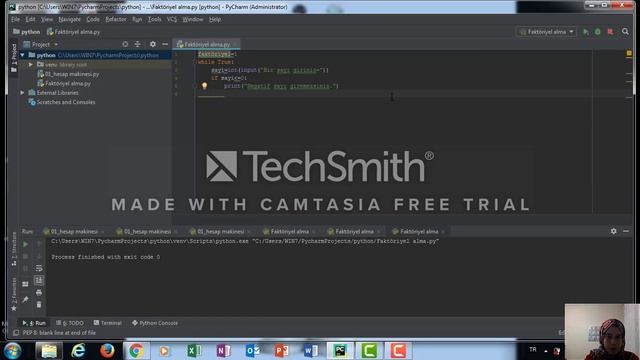640x360 pixels.
Task: Click the python breadcrumb in navigation bar
Action: (x=27, y=32)
